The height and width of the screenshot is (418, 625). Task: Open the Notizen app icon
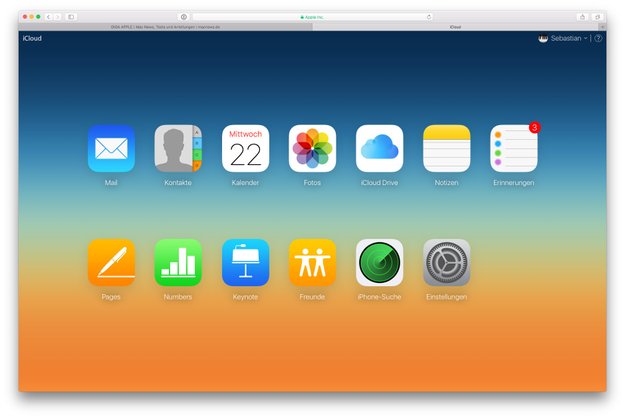tap(447, 148)
